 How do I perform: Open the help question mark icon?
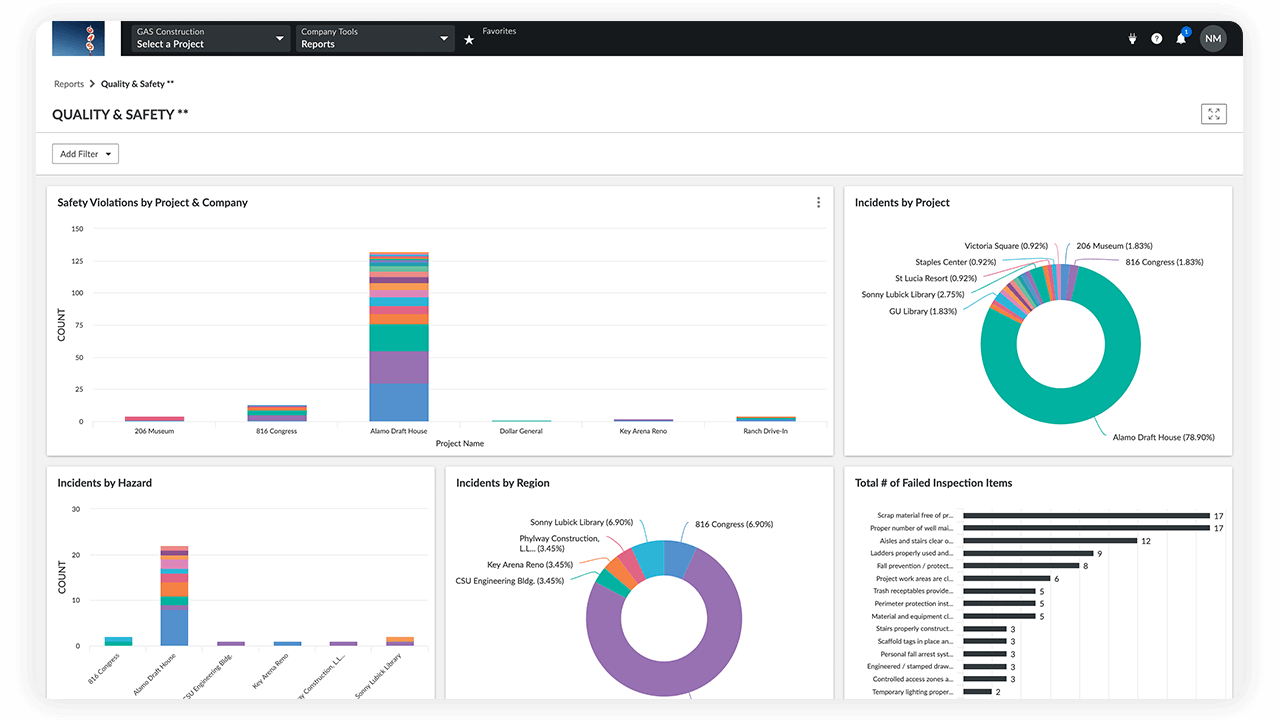(x=1157, y=39)
